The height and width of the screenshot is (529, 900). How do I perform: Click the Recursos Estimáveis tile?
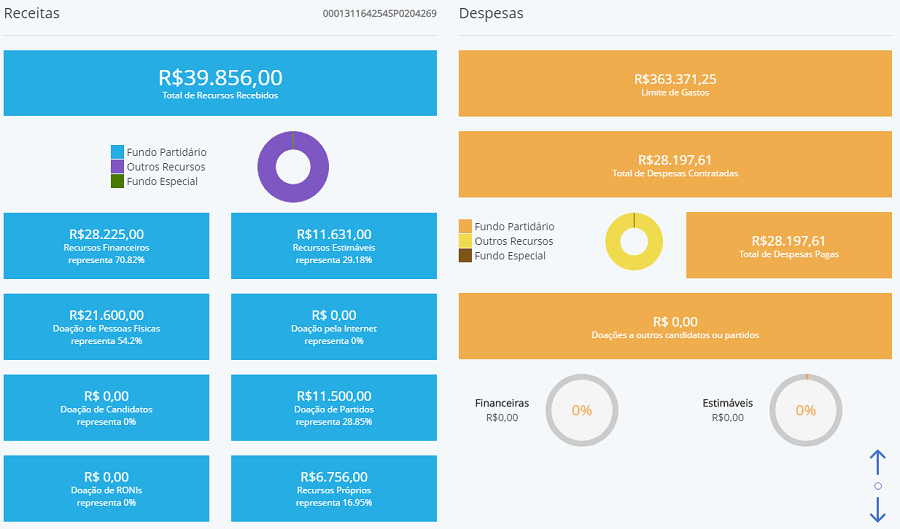point(334,246)
